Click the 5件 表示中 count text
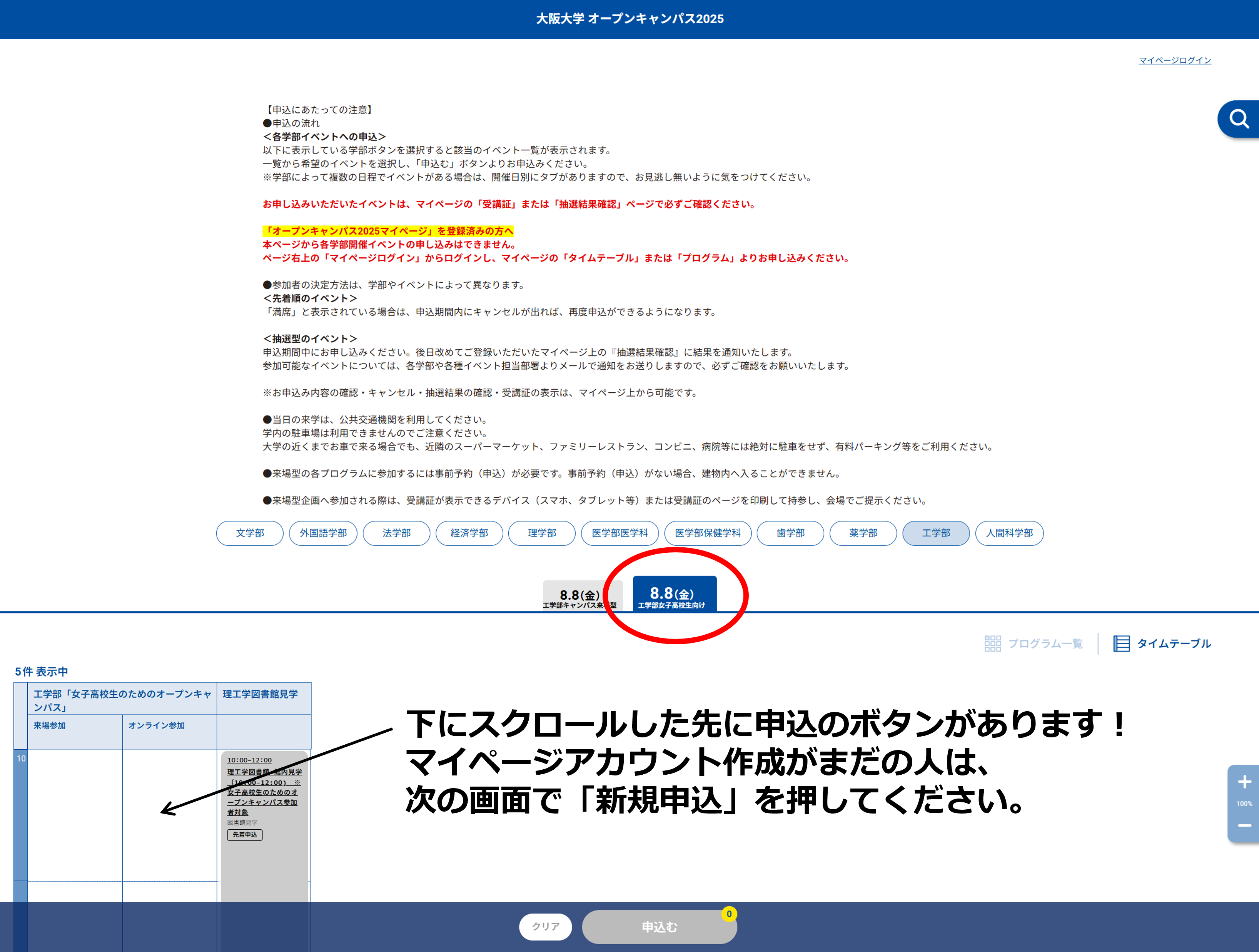 42,672
